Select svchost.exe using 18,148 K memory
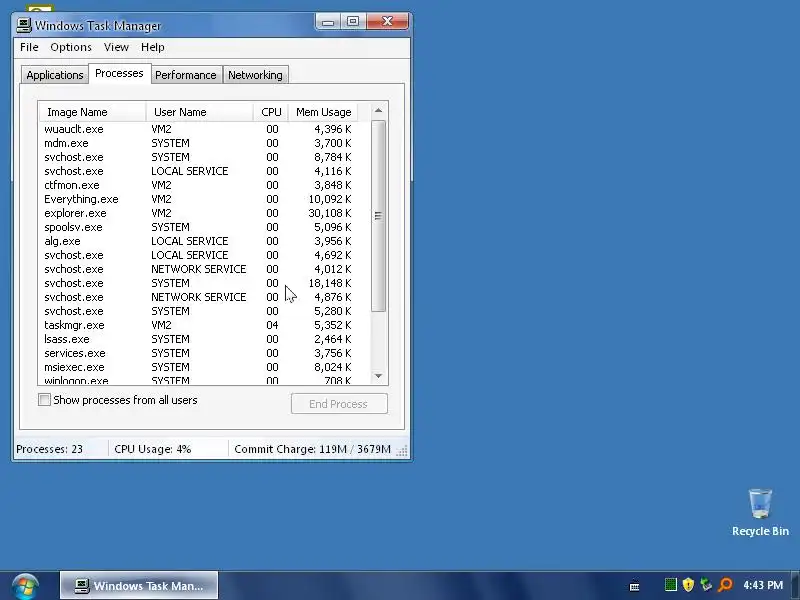 (x=204, y=283)
